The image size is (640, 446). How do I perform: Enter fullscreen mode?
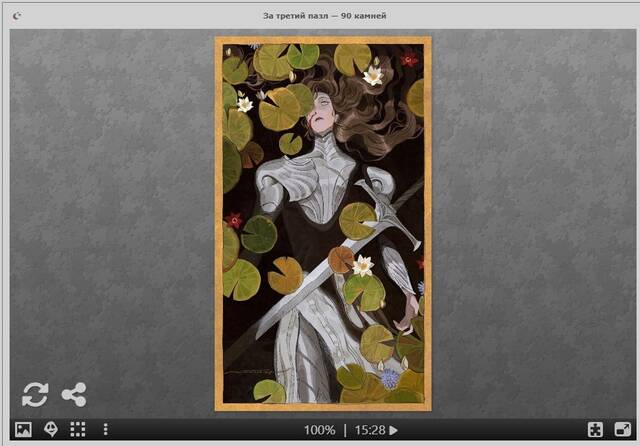click(x=621, y=430)
